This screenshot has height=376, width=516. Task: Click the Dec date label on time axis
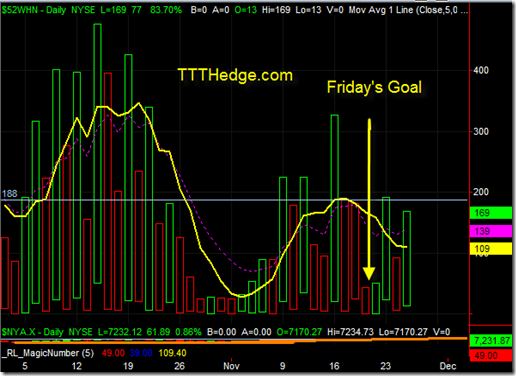point(448,366)
